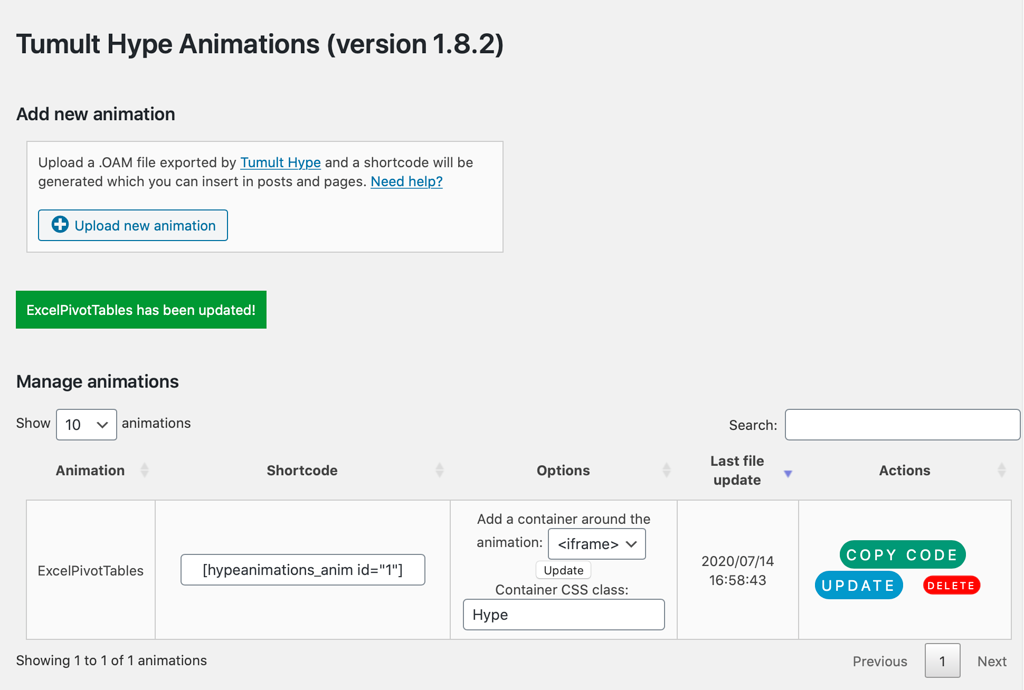Viewport: 1024px width, 690px height.
Task: Click the blue UPDATE action button
Action: click(x=858, y=585)
